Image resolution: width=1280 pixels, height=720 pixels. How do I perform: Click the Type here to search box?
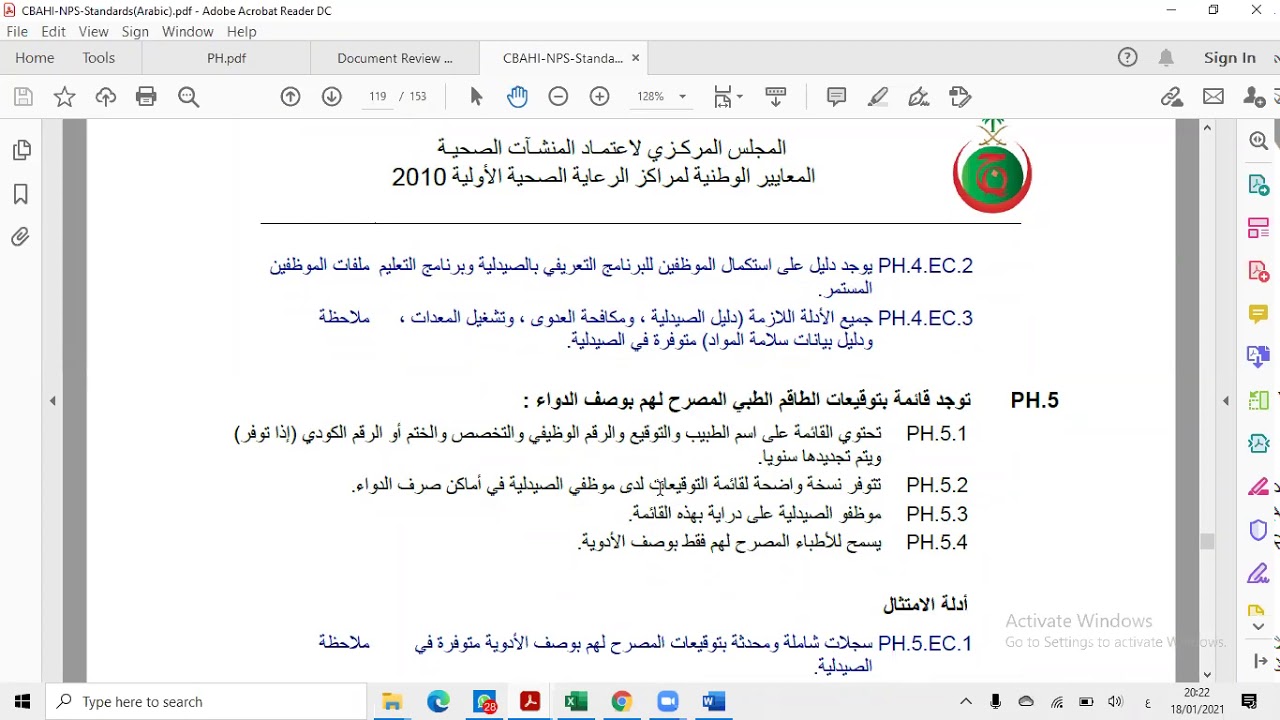207,702
